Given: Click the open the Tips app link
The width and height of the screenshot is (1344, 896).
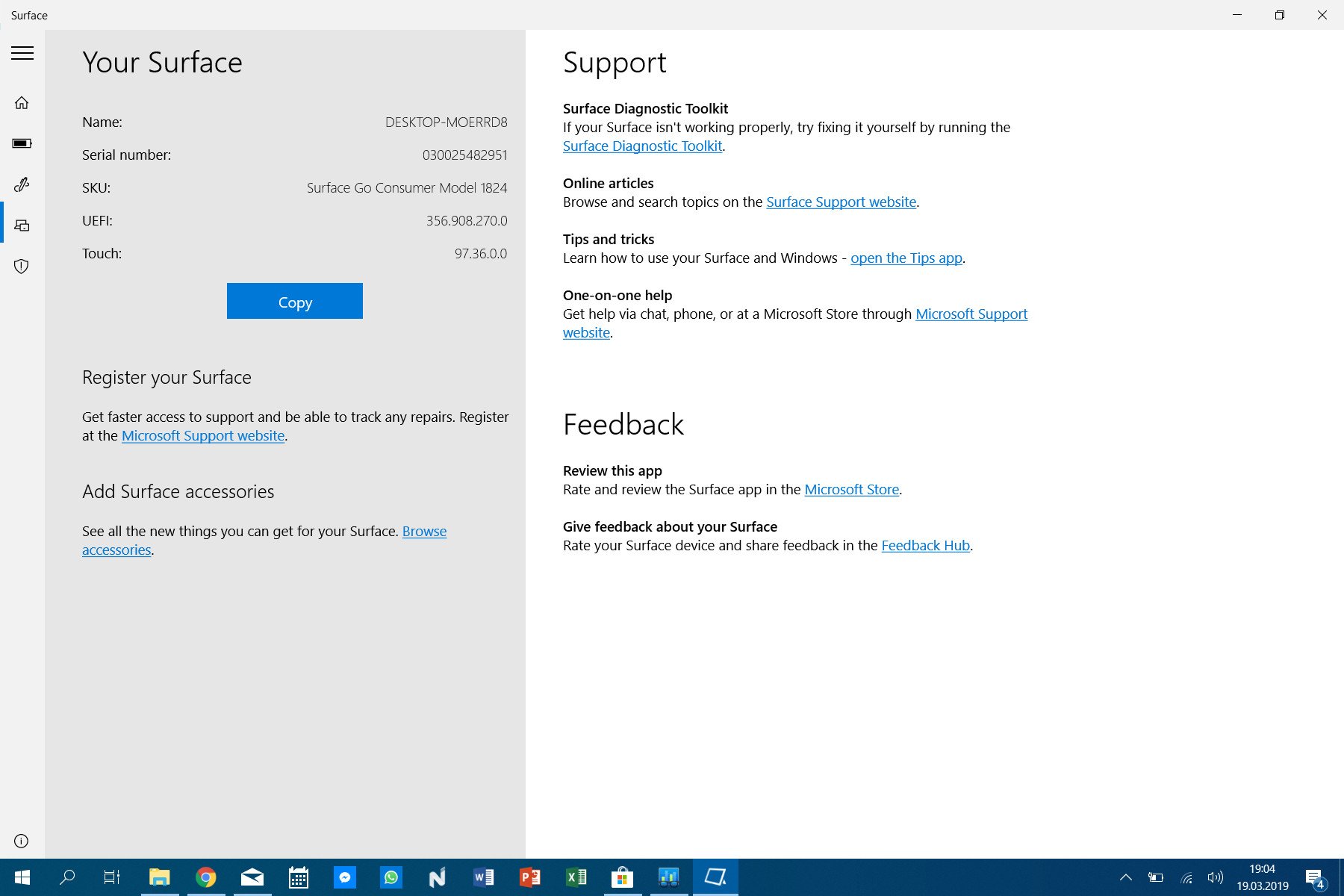Looking at the screenshot, I should (x=906, y=258).
